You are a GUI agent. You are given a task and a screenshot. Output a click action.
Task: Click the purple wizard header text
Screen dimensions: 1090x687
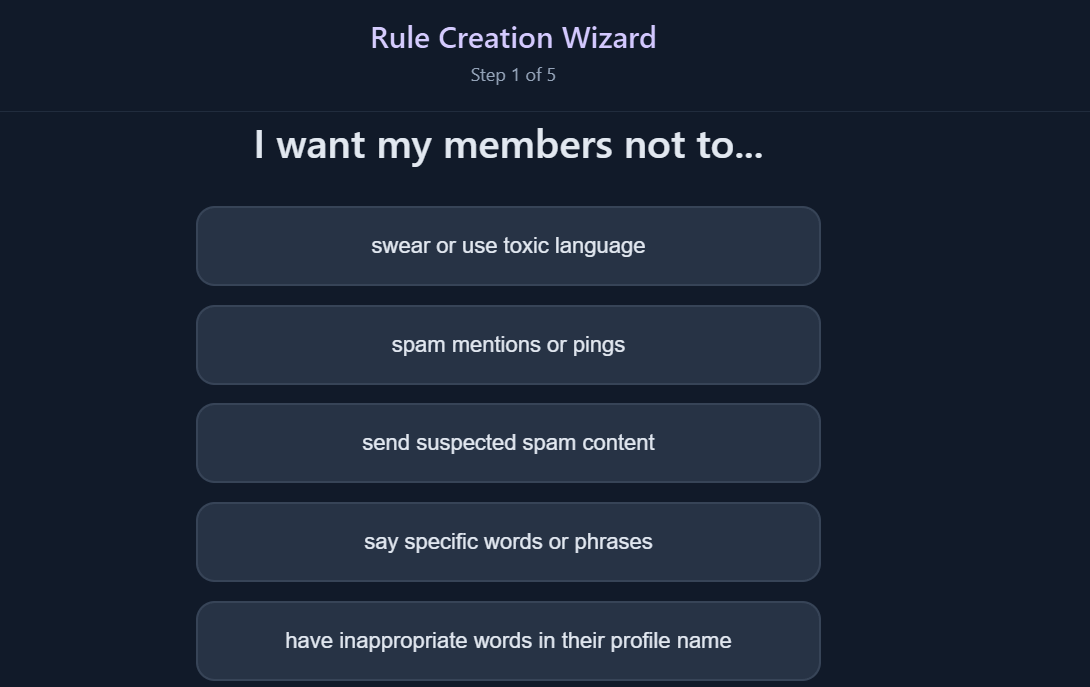click(x=513, y=38)
